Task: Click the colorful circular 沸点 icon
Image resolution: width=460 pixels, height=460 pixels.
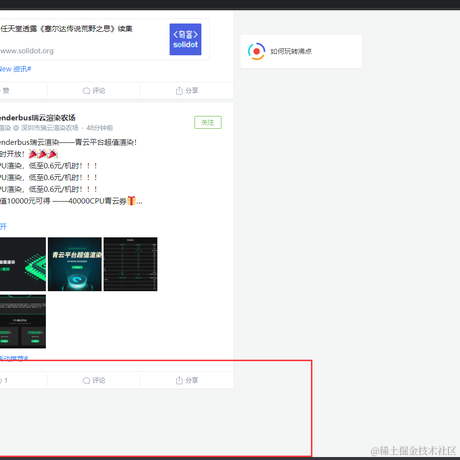Action: (x=256, y=51)
